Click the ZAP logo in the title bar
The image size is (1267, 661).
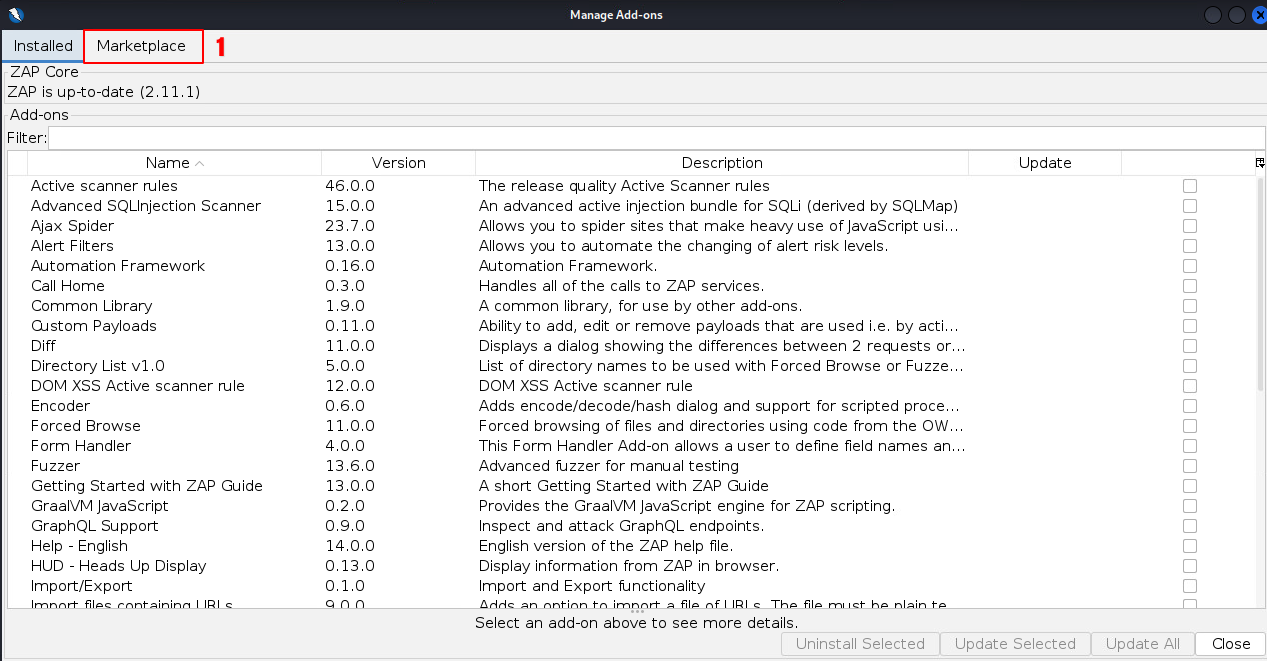pos(14,14)
